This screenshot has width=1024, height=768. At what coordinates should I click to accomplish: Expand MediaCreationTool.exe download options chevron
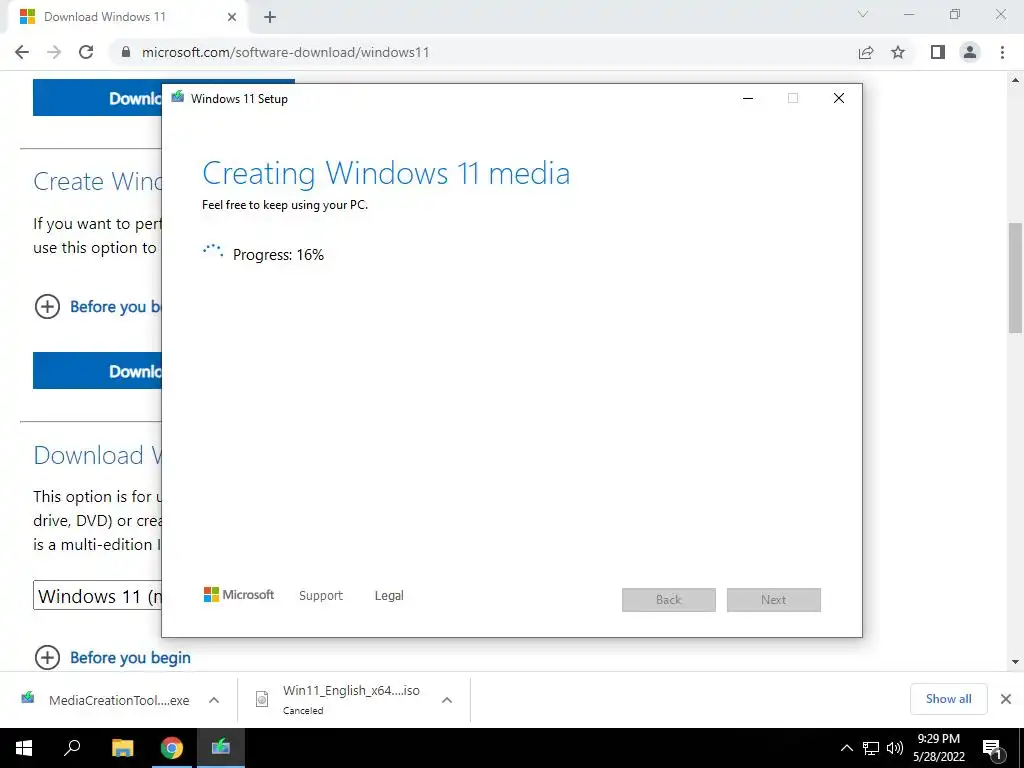pos(214,700)
